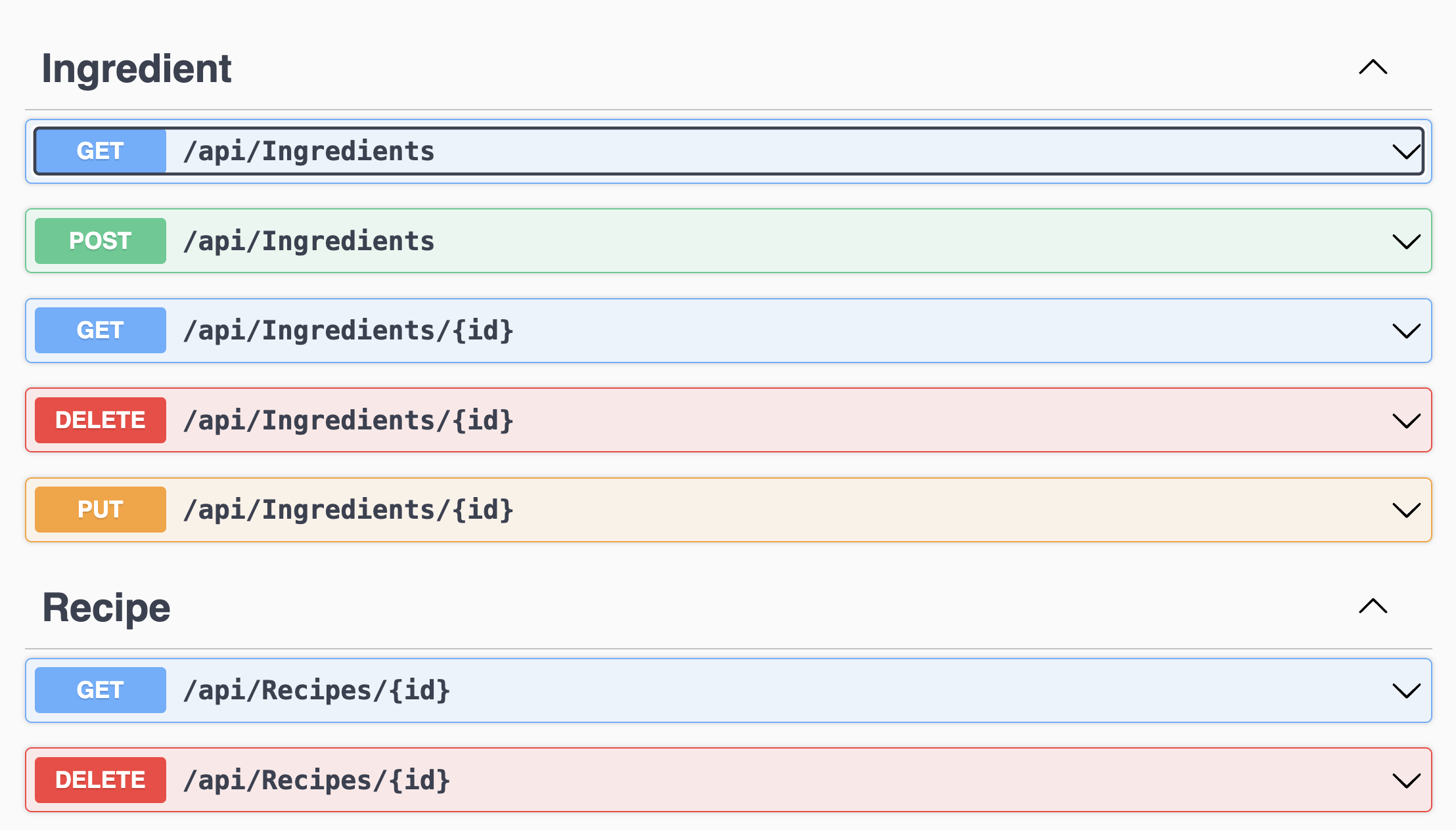Open the POST /api/Ingredients path text

[309, 241]
